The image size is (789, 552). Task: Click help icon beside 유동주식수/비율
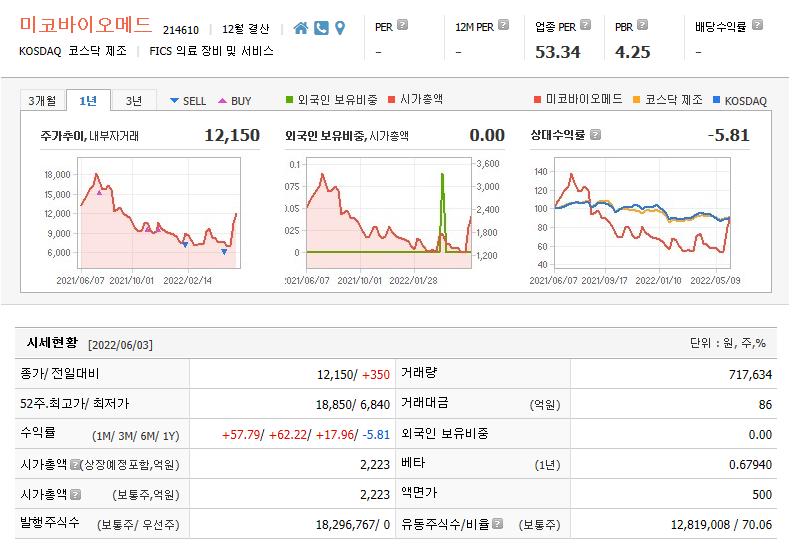click(498, 524)
